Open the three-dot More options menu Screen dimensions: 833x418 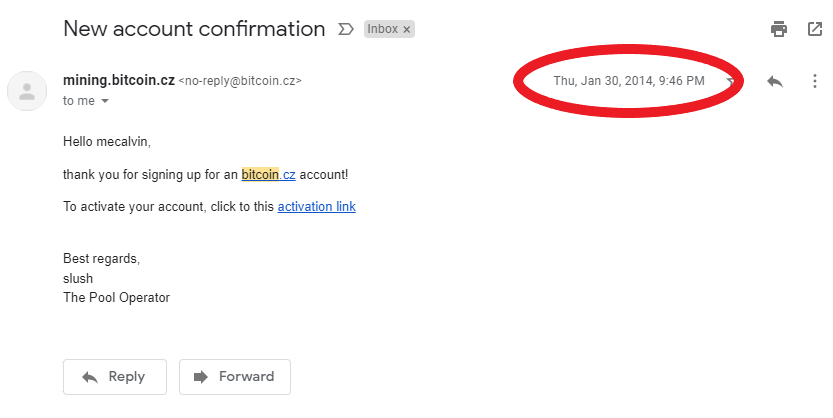814,81
